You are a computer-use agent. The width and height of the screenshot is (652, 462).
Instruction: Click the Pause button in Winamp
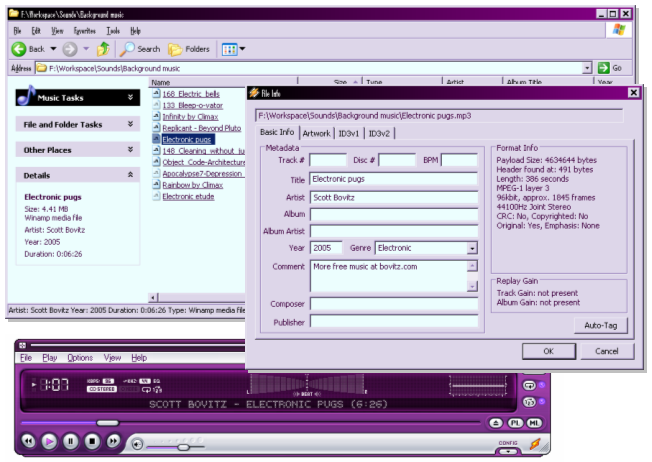[x=71, y=440]
